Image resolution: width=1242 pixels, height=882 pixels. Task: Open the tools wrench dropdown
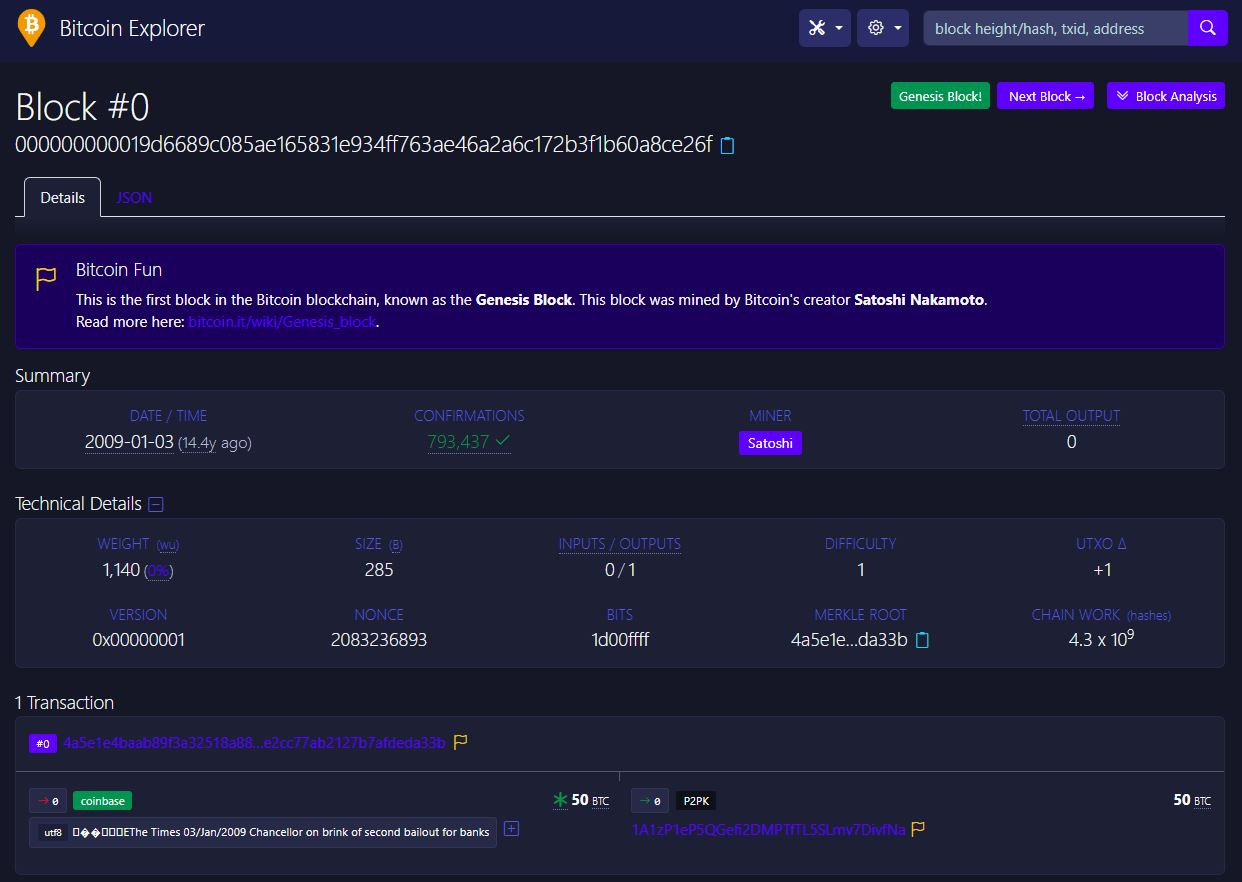point(825,28)
